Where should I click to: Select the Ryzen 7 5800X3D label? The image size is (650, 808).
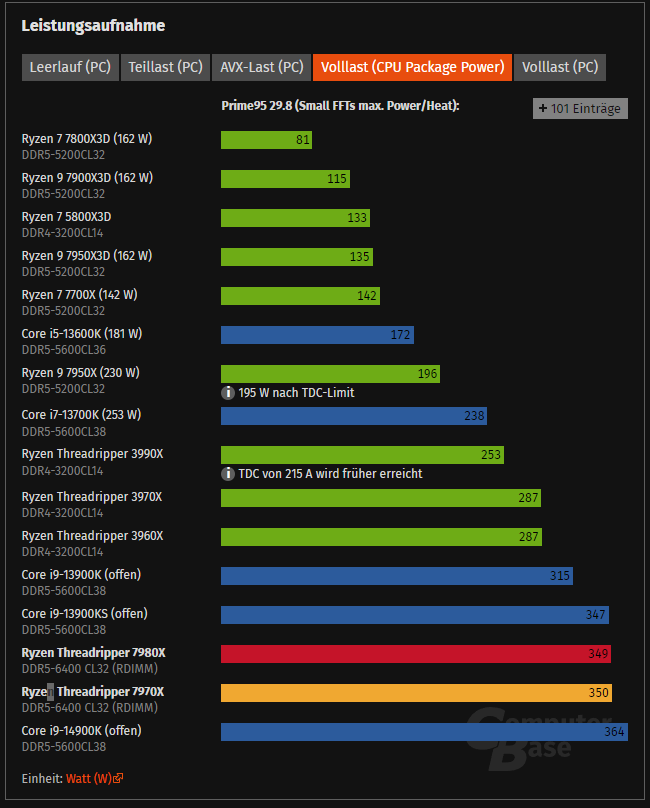pyautogui.click(x=66, y=217)
